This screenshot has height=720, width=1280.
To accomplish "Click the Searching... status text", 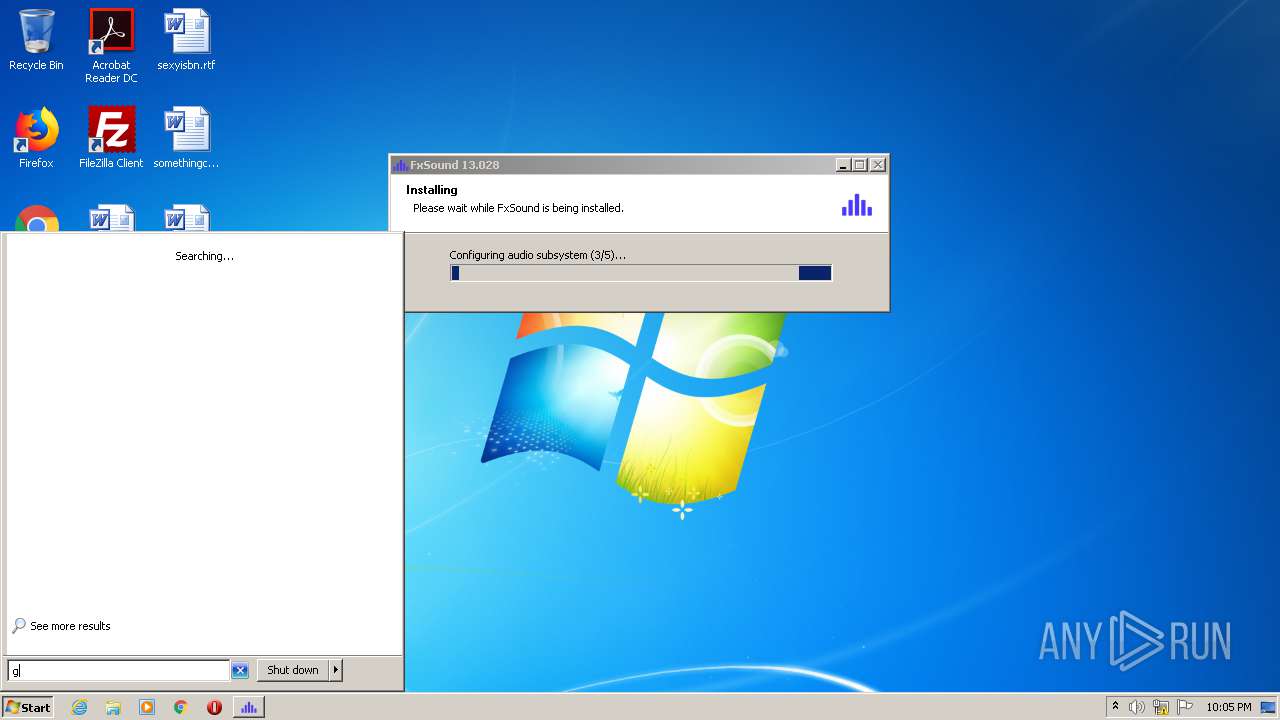I will [x=204, y=256].
